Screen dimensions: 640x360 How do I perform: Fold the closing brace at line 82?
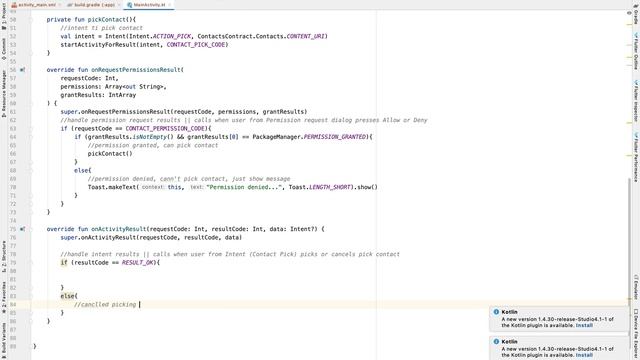(30, 288)
